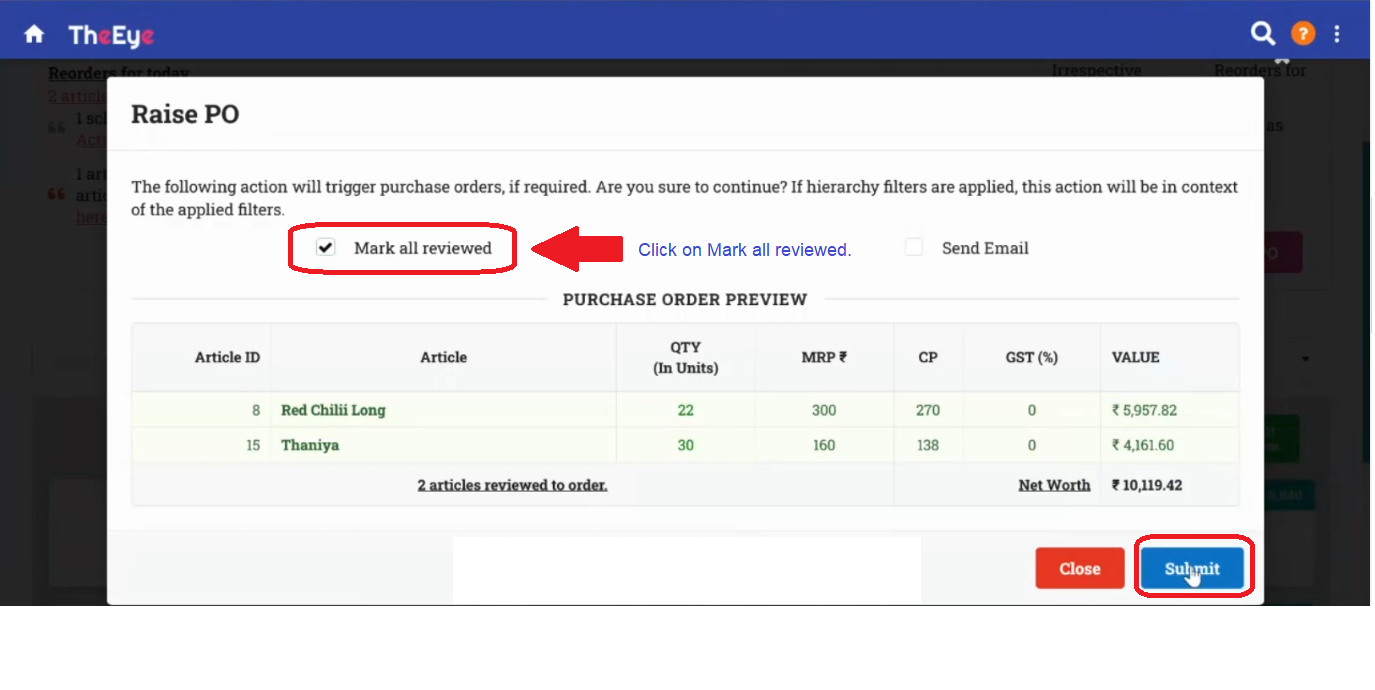Click the Article column header

(444, 357)
